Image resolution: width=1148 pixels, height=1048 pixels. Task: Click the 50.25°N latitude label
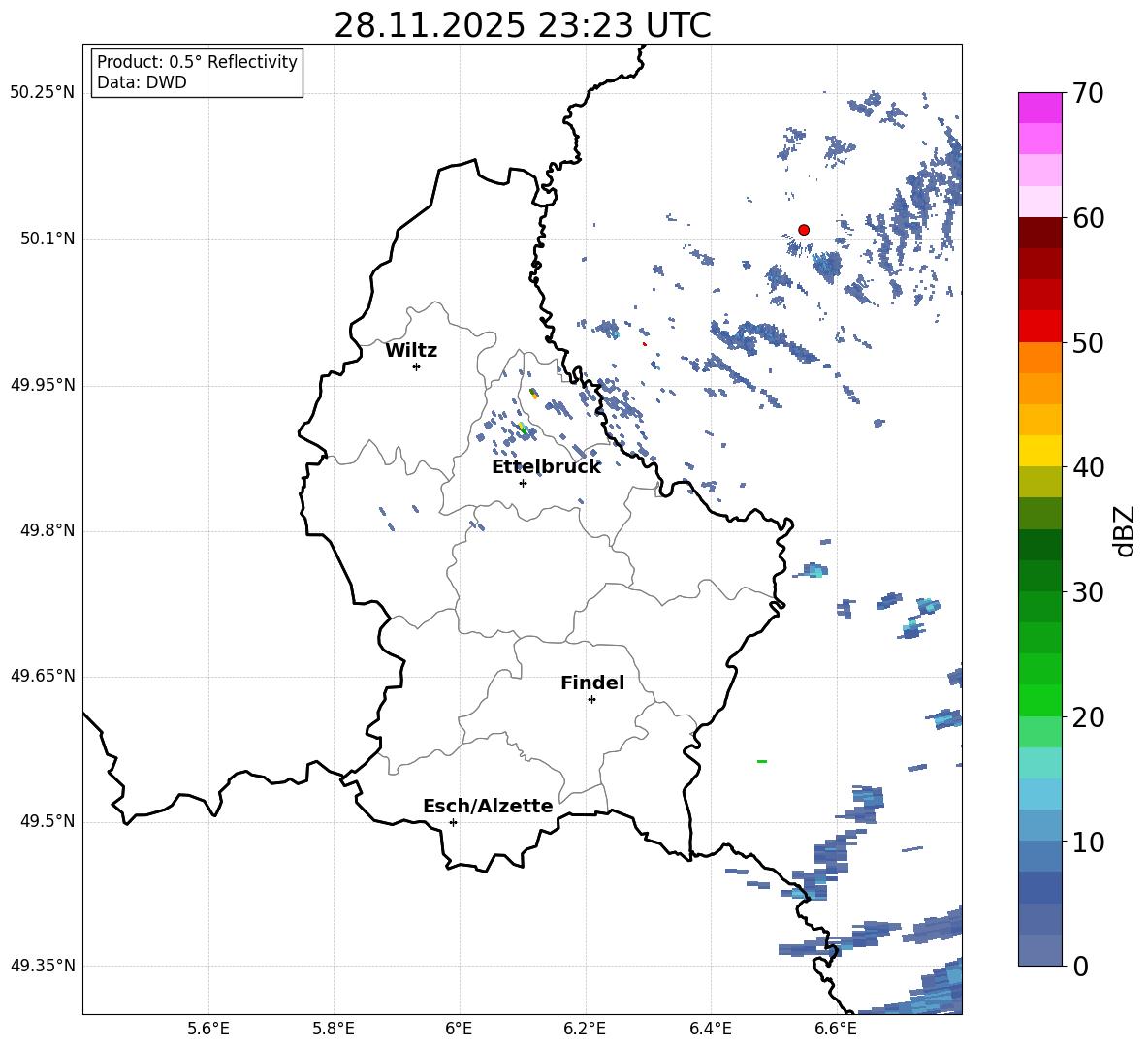(43, 93)
